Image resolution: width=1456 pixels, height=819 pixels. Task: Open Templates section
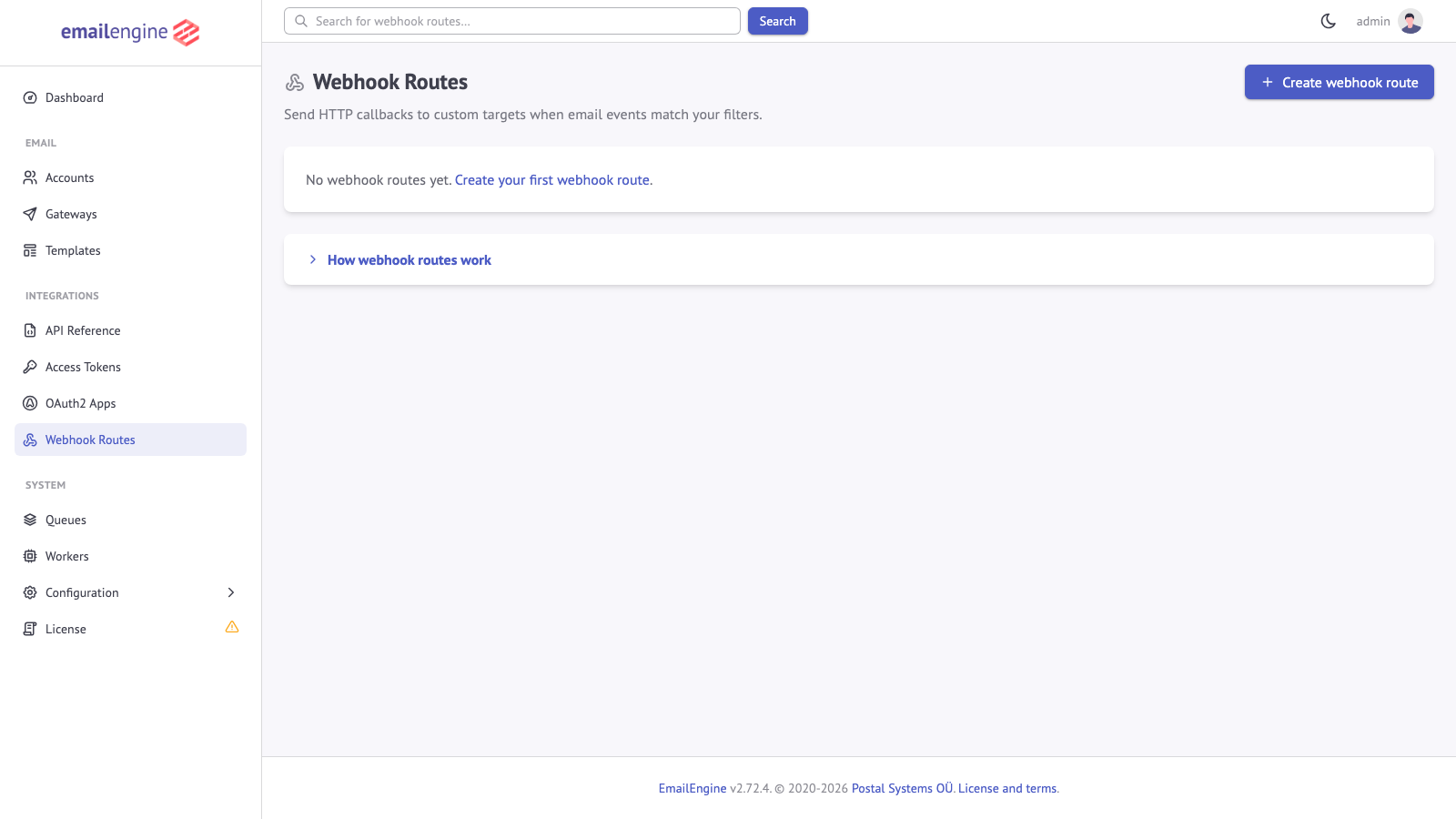pyautogui.click(x=130, y=250)
